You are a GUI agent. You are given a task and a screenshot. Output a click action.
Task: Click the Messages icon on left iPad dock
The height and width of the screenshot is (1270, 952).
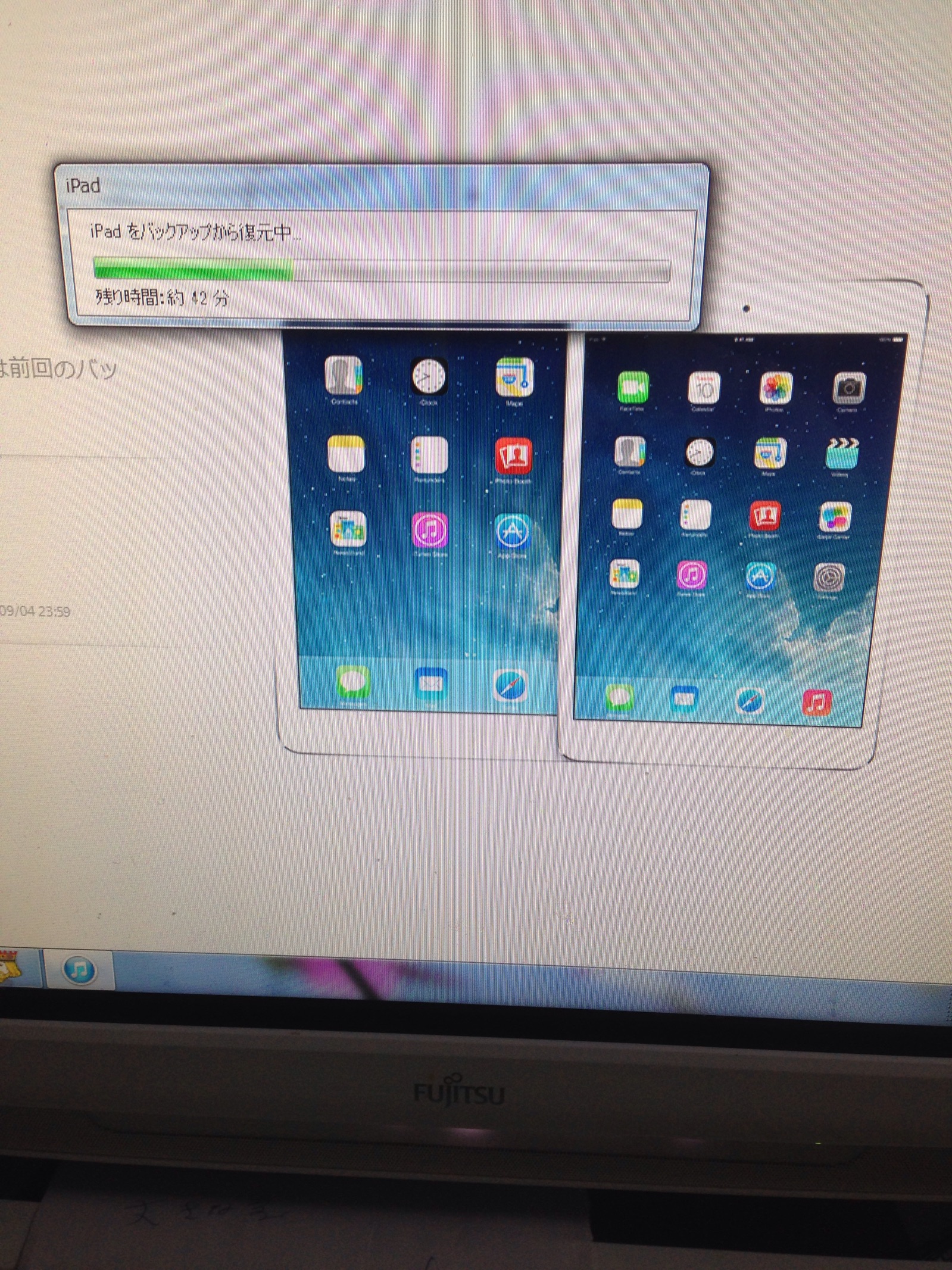pyautogui.click(x=352, y=682)
